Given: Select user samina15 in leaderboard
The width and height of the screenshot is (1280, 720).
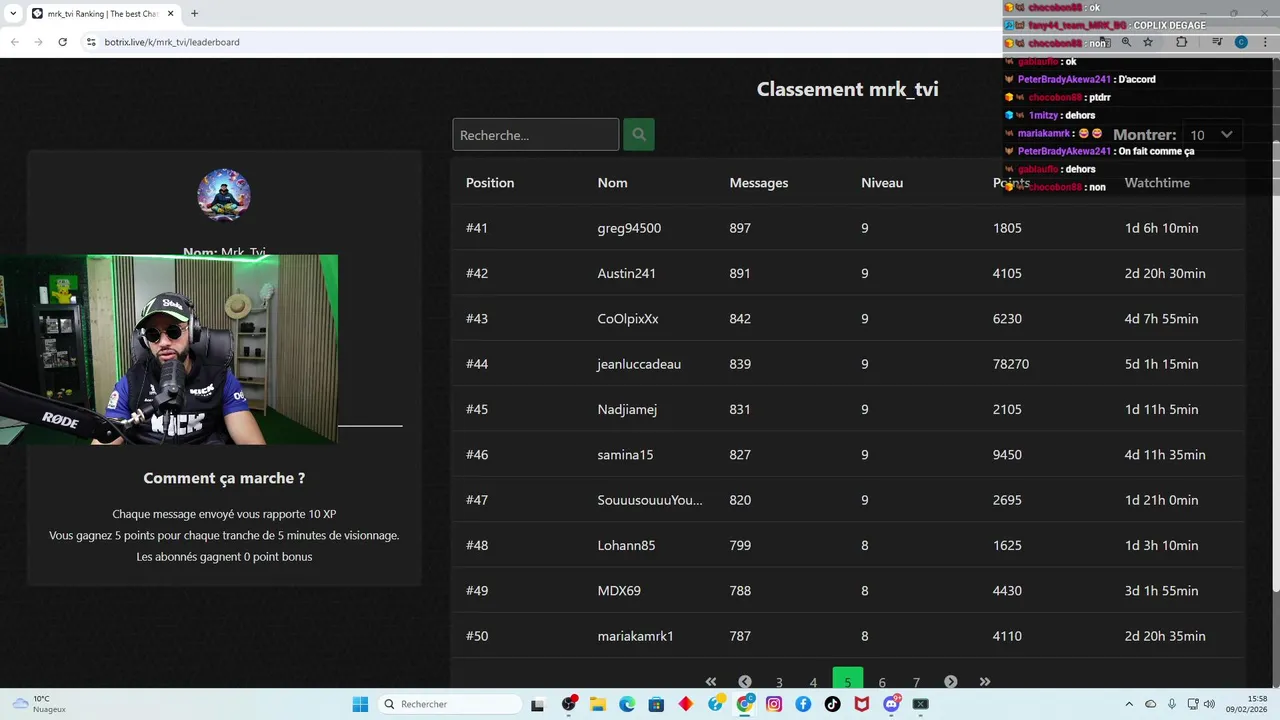Looking at the screenshot, I should (625, 455).
